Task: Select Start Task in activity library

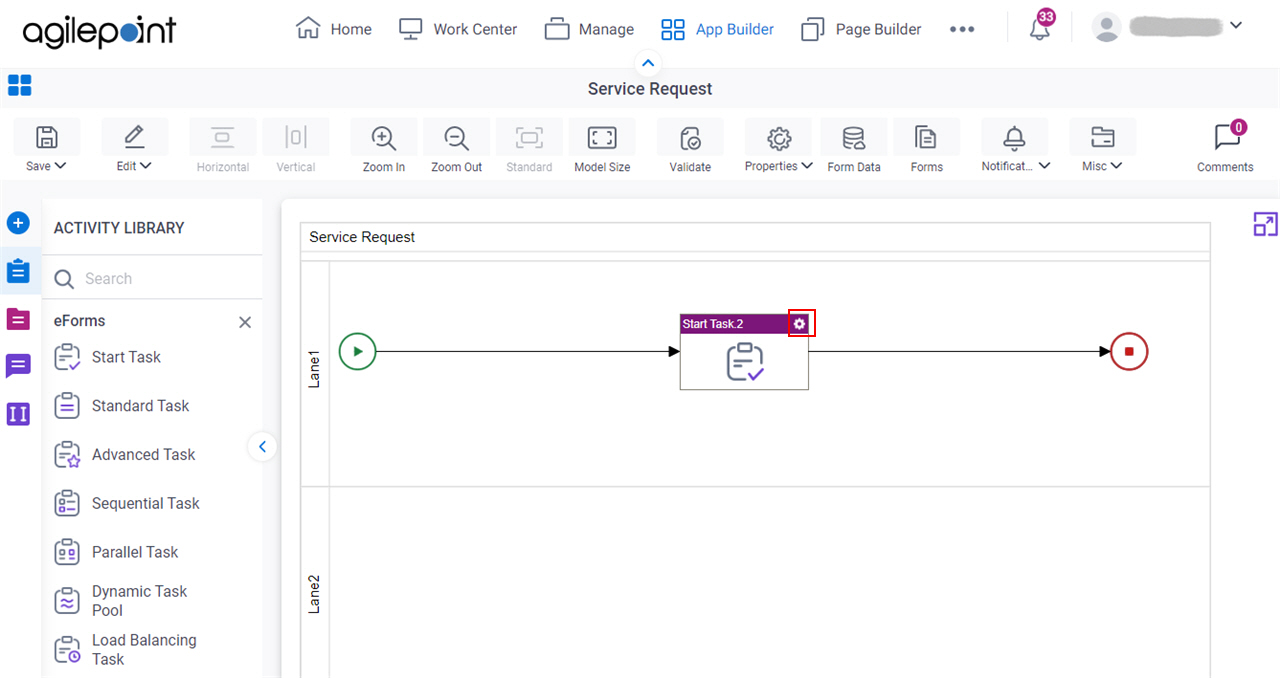Action: tap(106, 357)
